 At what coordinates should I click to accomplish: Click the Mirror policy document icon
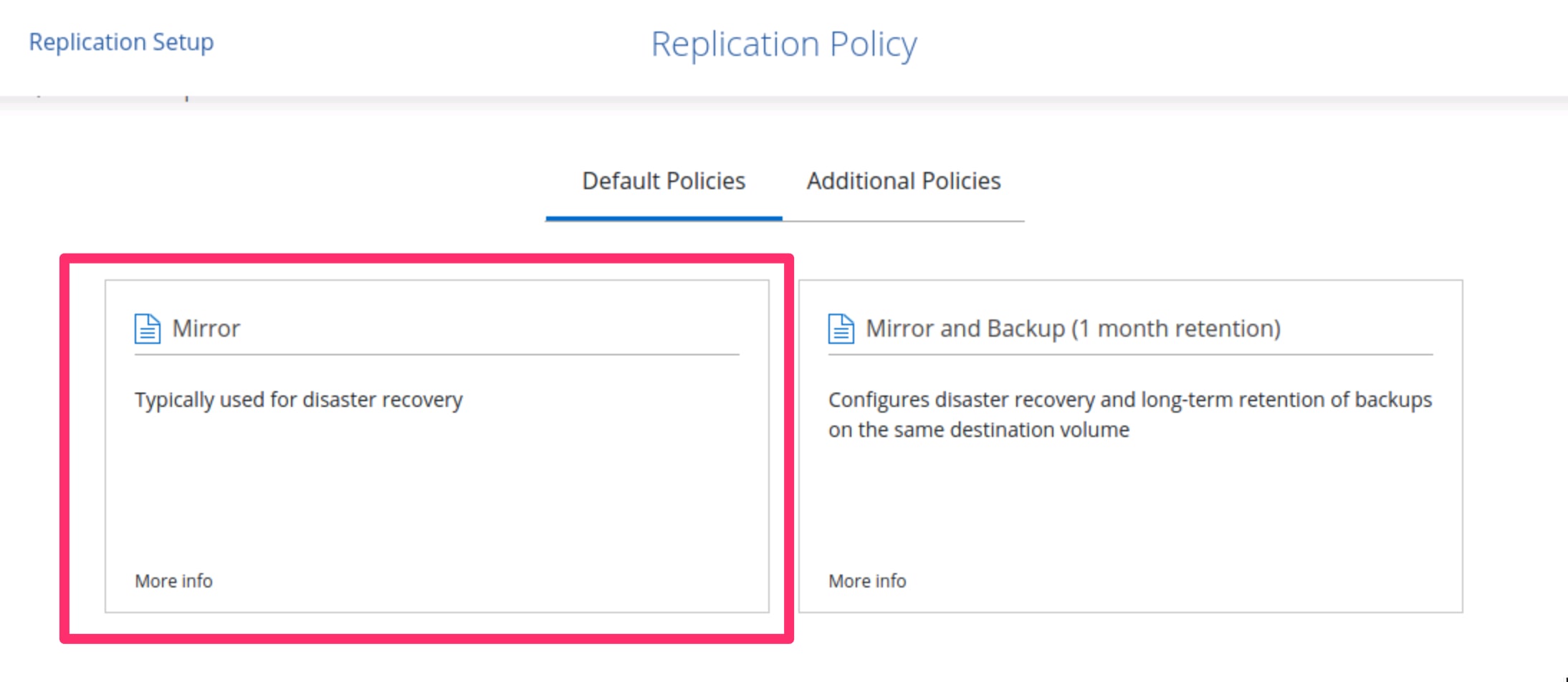pyautogui.click(x=147, y=329)
